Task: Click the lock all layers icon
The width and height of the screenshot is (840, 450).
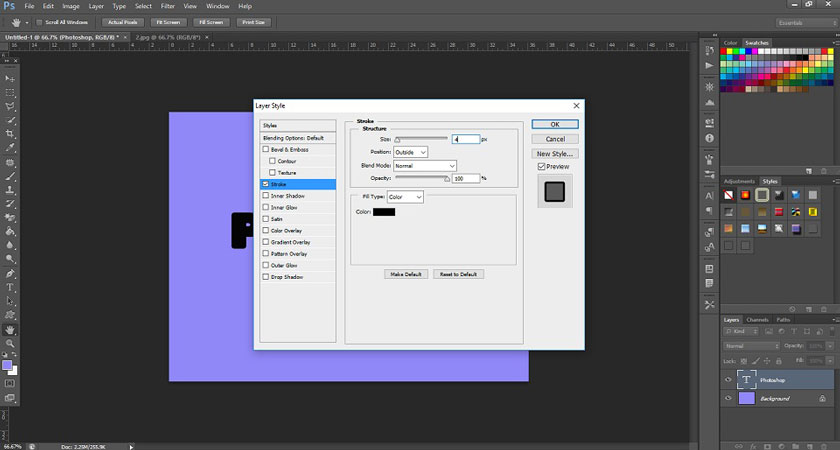Action: pos(779,361)
